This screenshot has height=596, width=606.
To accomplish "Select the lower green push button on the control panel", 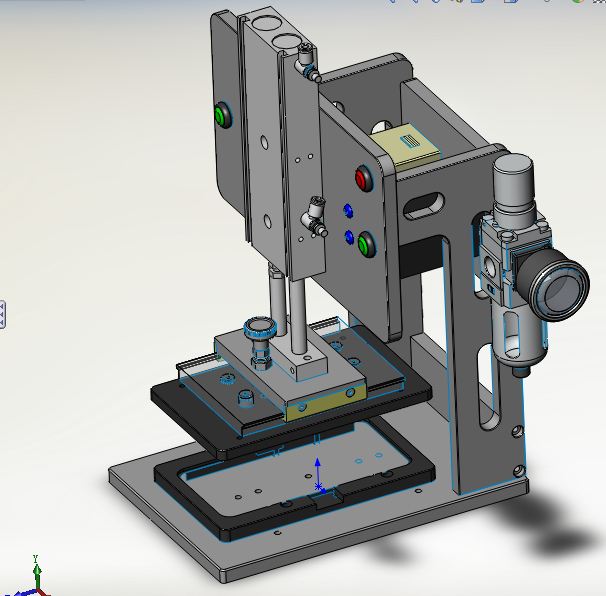I will point(366,244).
